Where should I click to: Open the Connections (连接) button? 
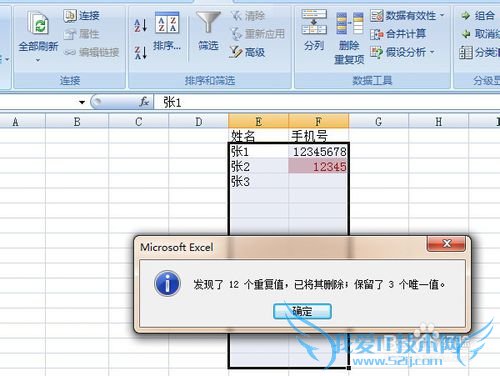[82, 15]
